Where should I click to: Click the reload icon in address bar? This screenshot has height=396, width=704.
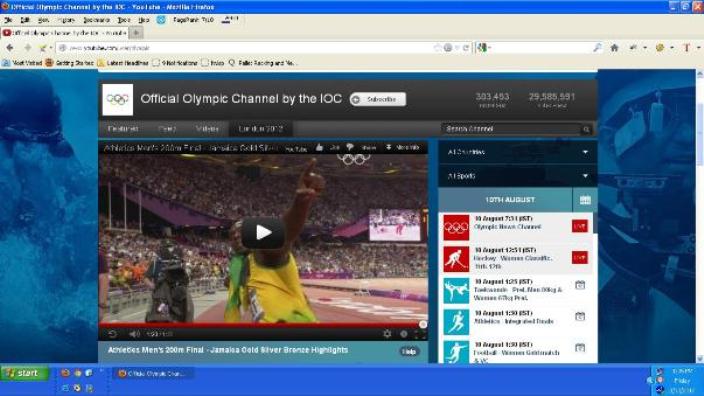pyautogui.click(x=466, y=48)
